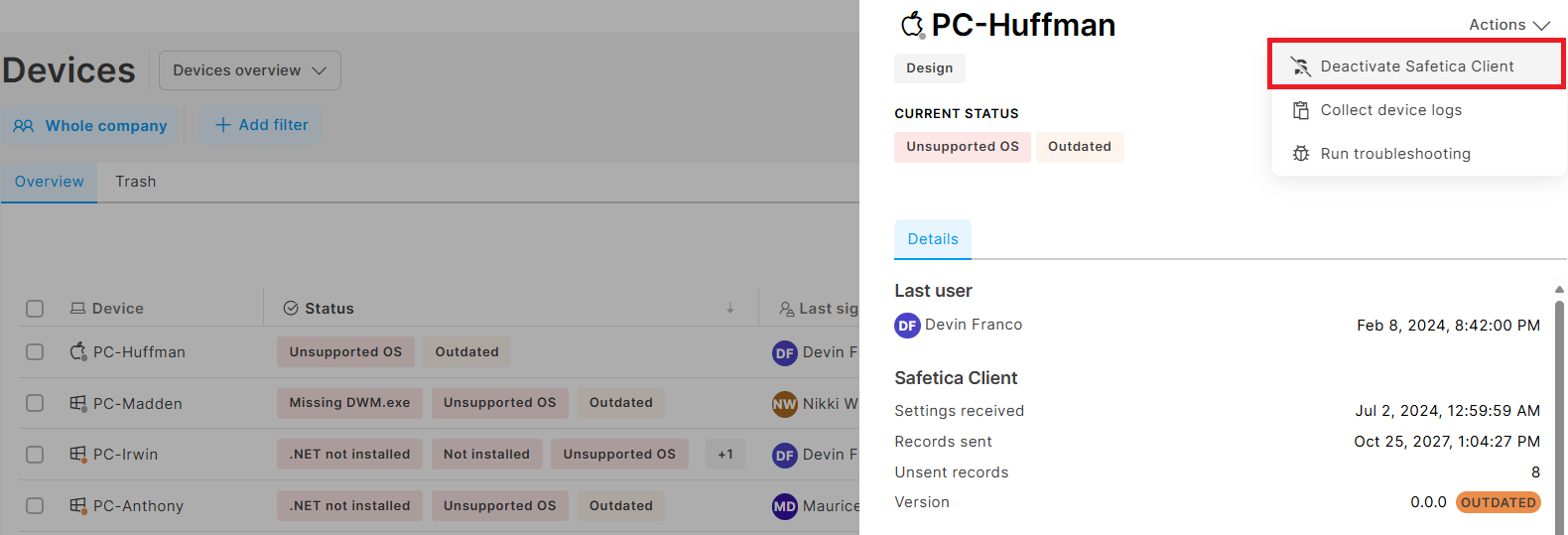This screenshot has height=535, width=1568.
Task: Click the Add filter button
Action: 261,125
